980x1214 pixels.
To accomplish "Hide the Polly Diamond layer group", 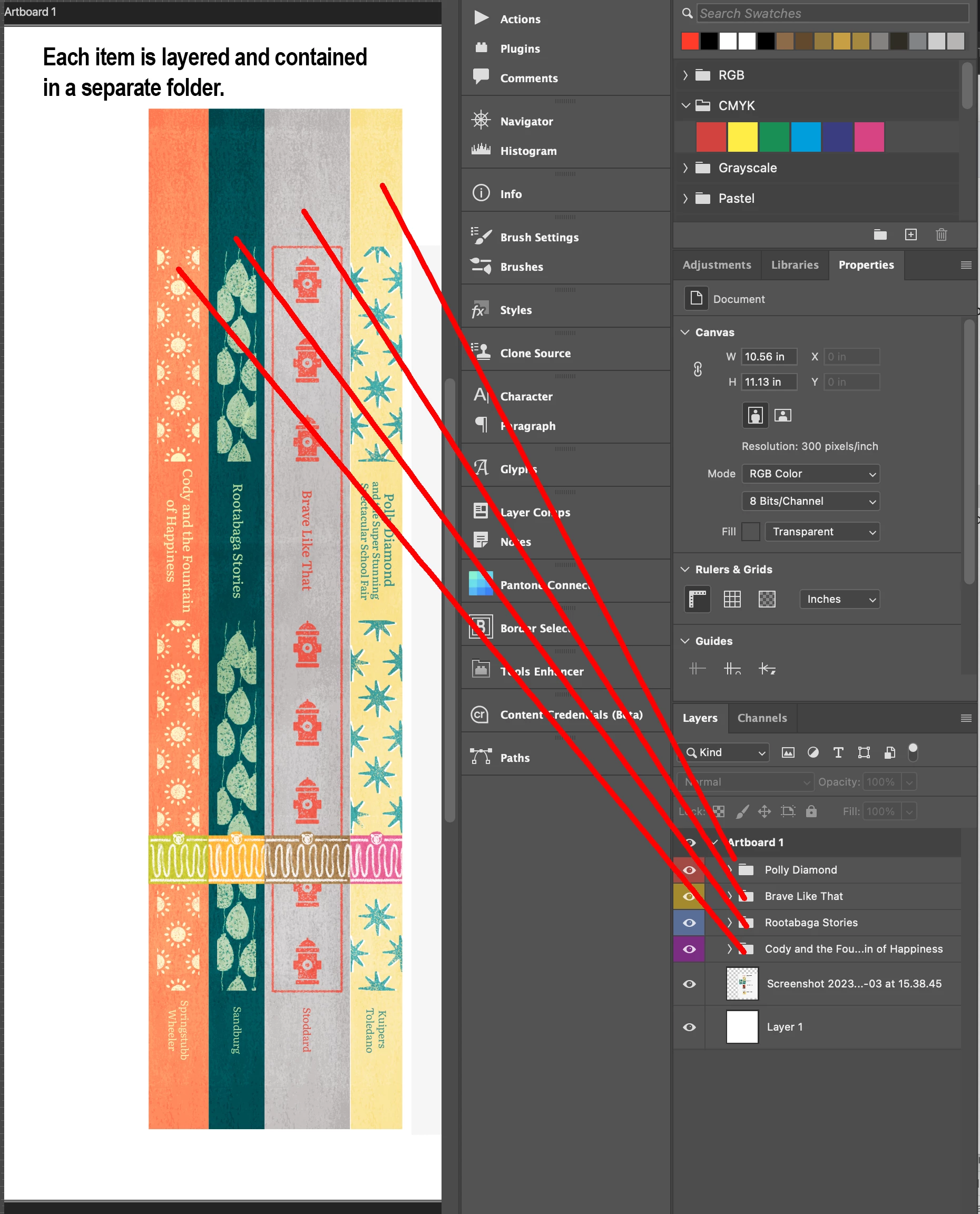I will coord(689,870).
